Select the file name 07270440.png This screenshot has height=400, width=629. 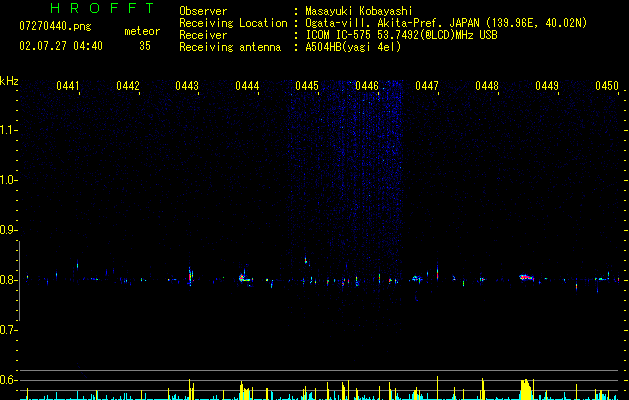(x=55, y=27)
